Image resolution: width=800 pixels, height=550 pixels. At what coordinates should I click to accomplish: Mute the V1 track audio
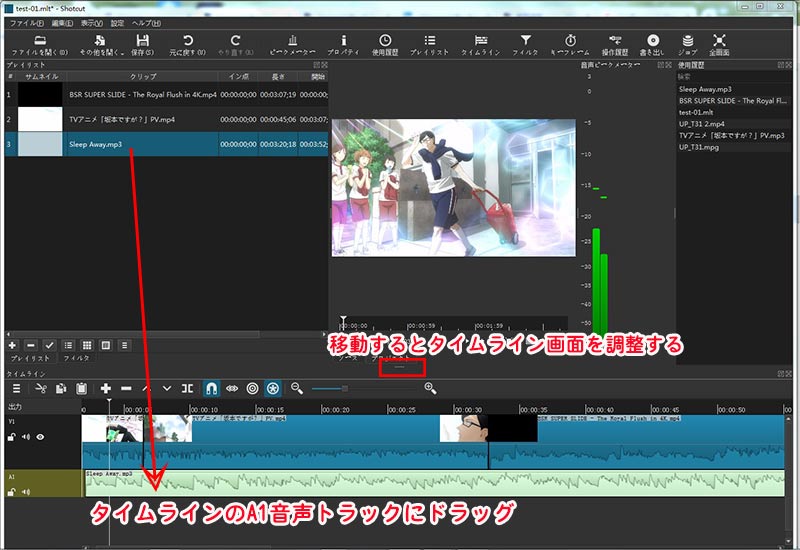(x=26, y=437)
